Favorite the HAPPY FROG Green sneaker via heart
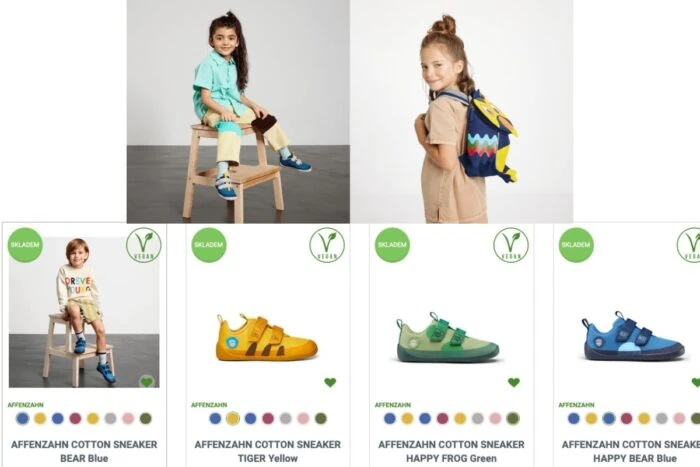Screen dimensions: 700x467 point(514,382)
